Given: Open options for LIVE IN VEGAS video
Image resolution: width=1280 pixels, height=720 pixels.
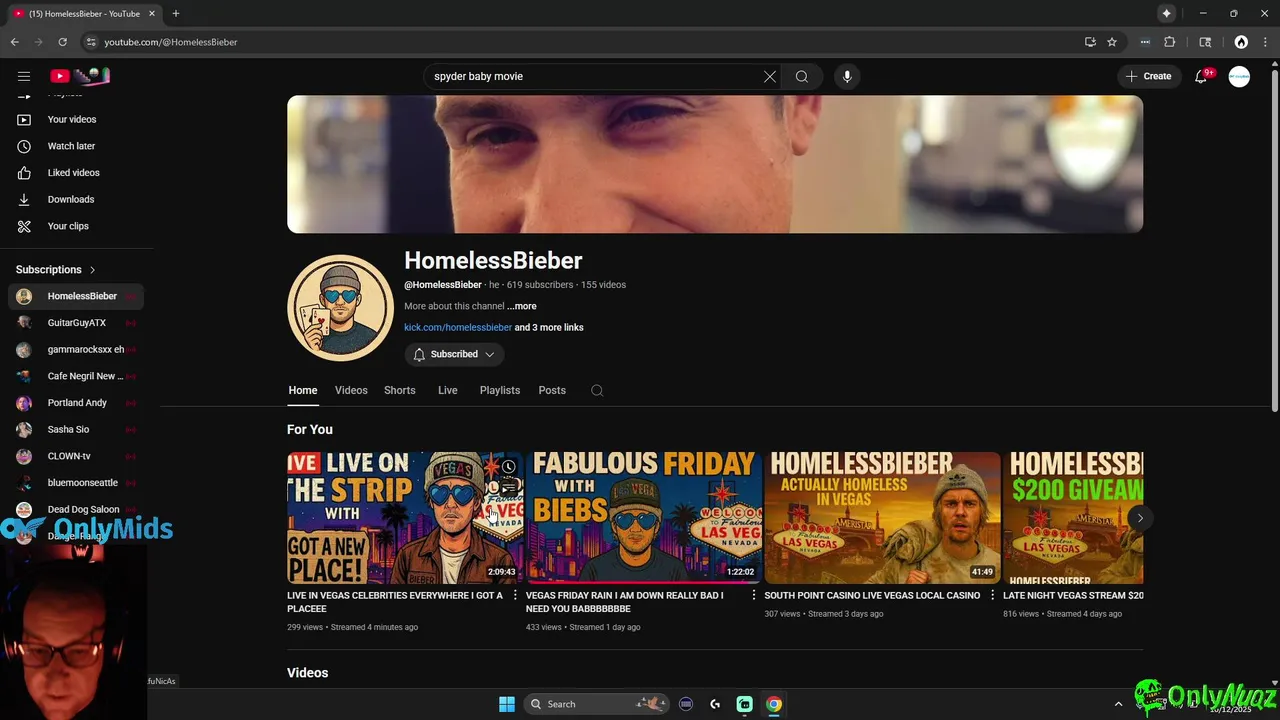Looking at the screenshot, I should pos(516,595).
